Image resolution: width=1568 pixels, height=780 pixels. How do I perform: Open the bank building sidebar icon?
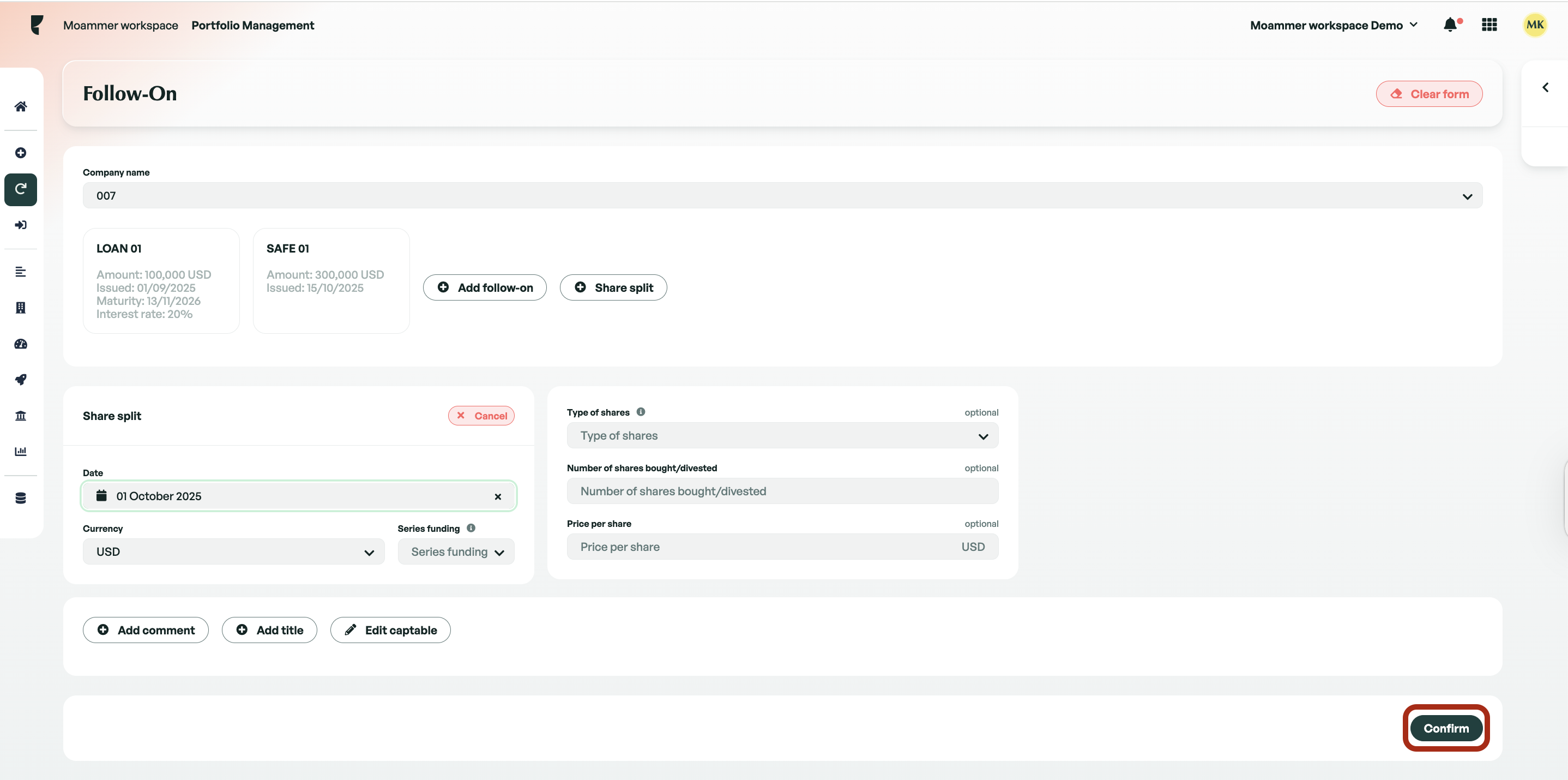point(21,416)
